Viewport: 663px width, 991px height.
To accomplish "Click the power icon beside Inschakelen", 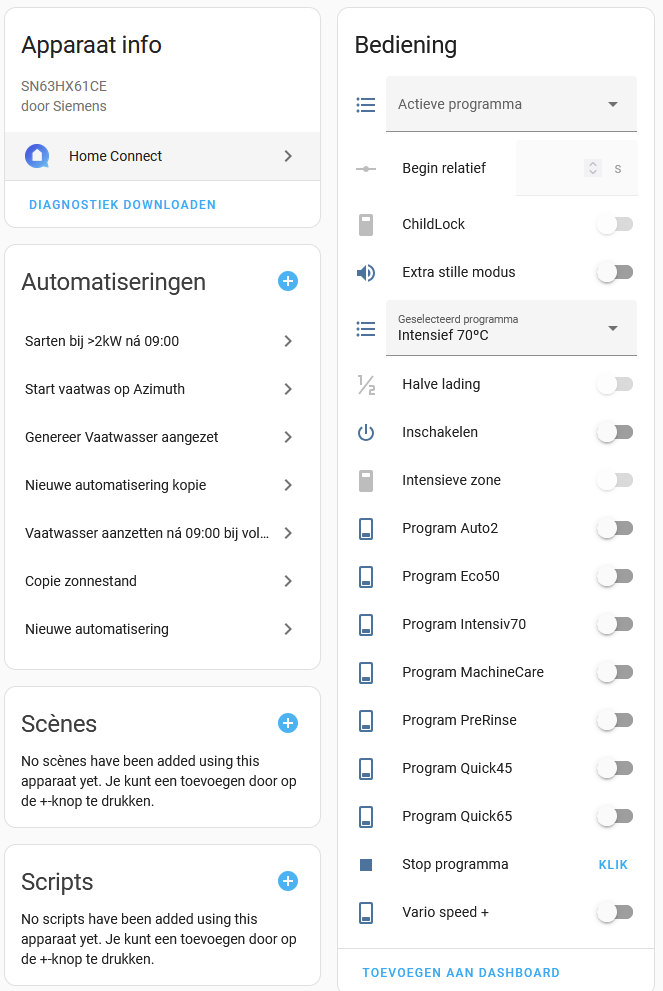I will pos(366,432).
